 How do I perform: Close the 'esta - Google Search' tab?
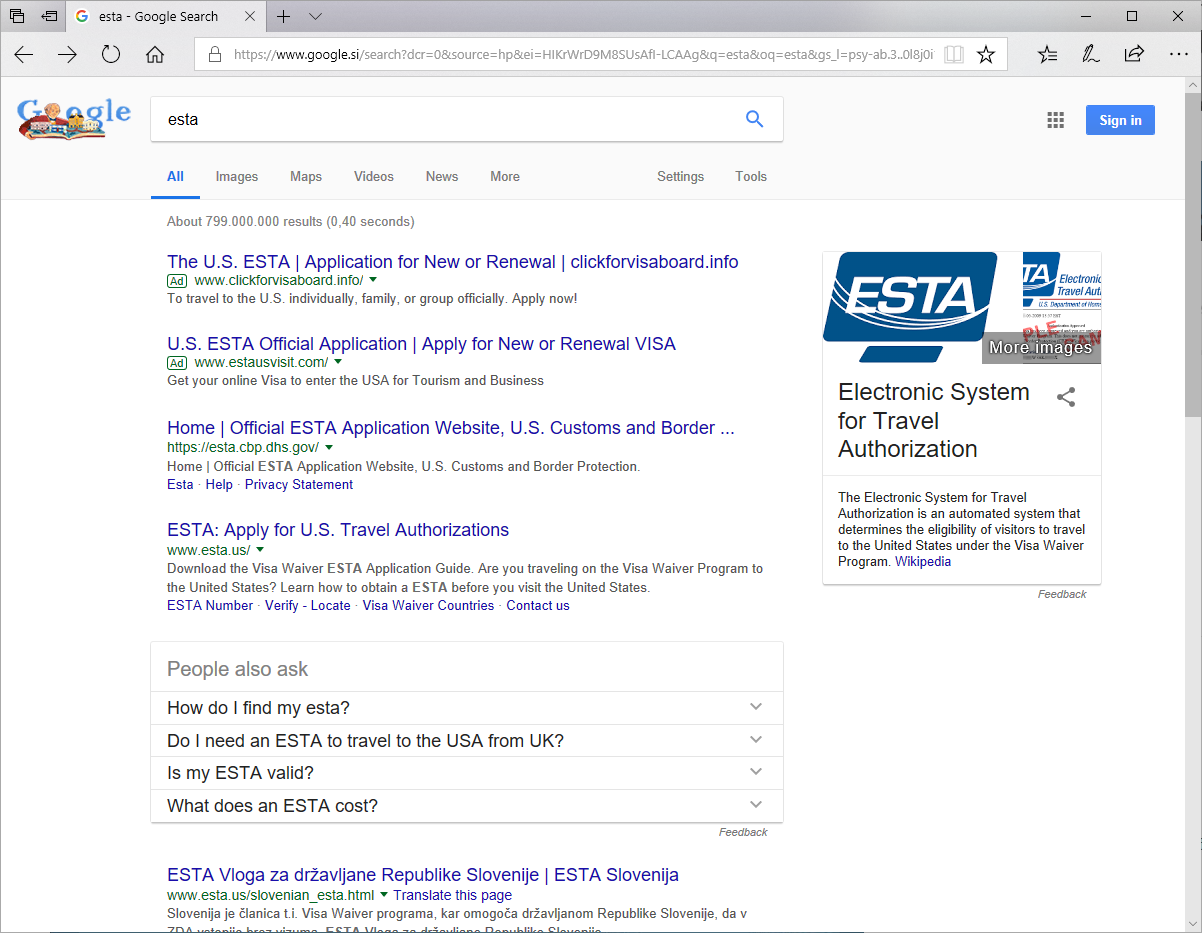tap(250, 16)
